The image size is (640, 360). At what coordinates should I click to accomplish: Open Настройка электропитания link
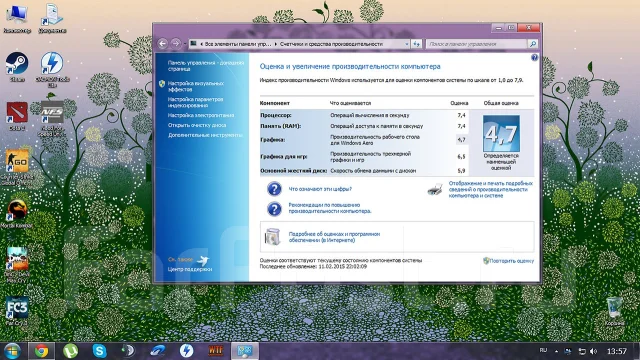(x=201, y=115)
